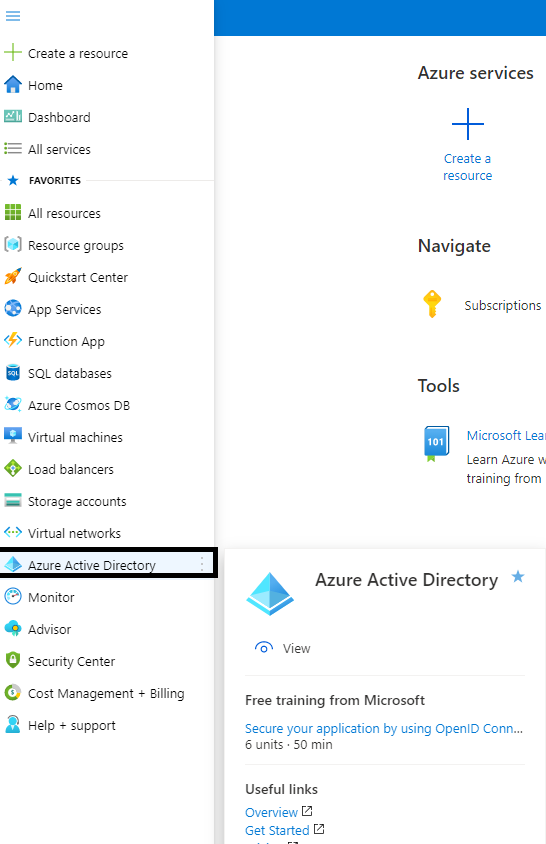Viewport: 546px width, 844px height.
Task: Select the Security Center shield icon
Action: point(13,660)
